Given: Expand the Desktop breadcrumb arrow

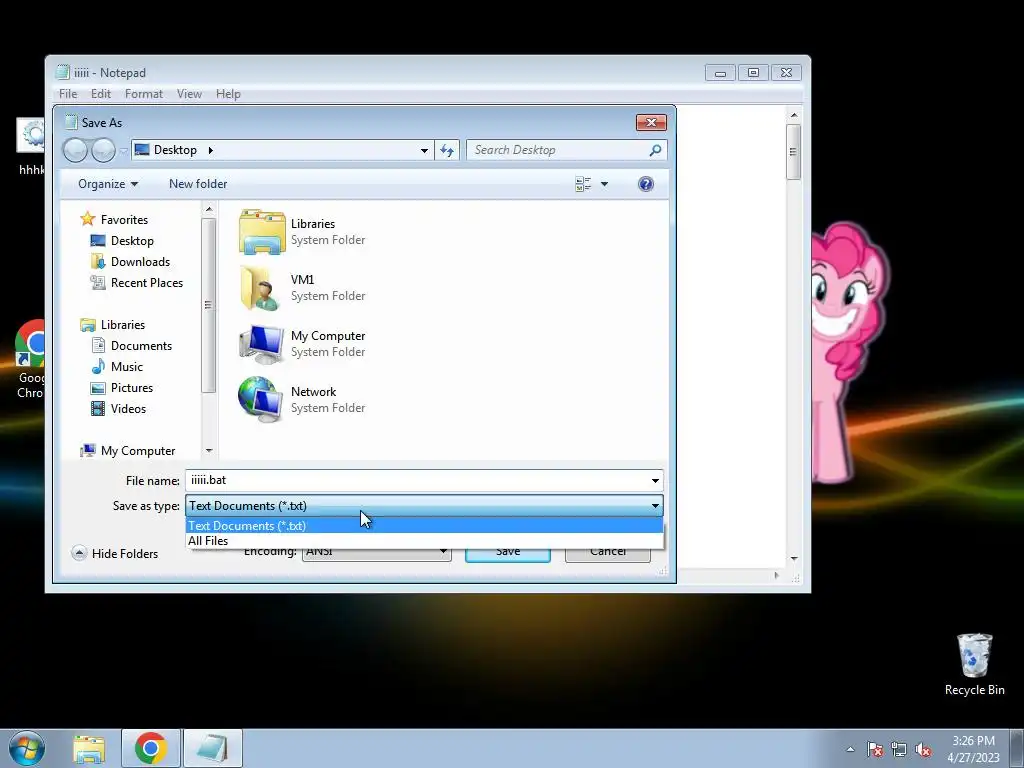Looking at the screenshot, I should [x=210, y=150].
